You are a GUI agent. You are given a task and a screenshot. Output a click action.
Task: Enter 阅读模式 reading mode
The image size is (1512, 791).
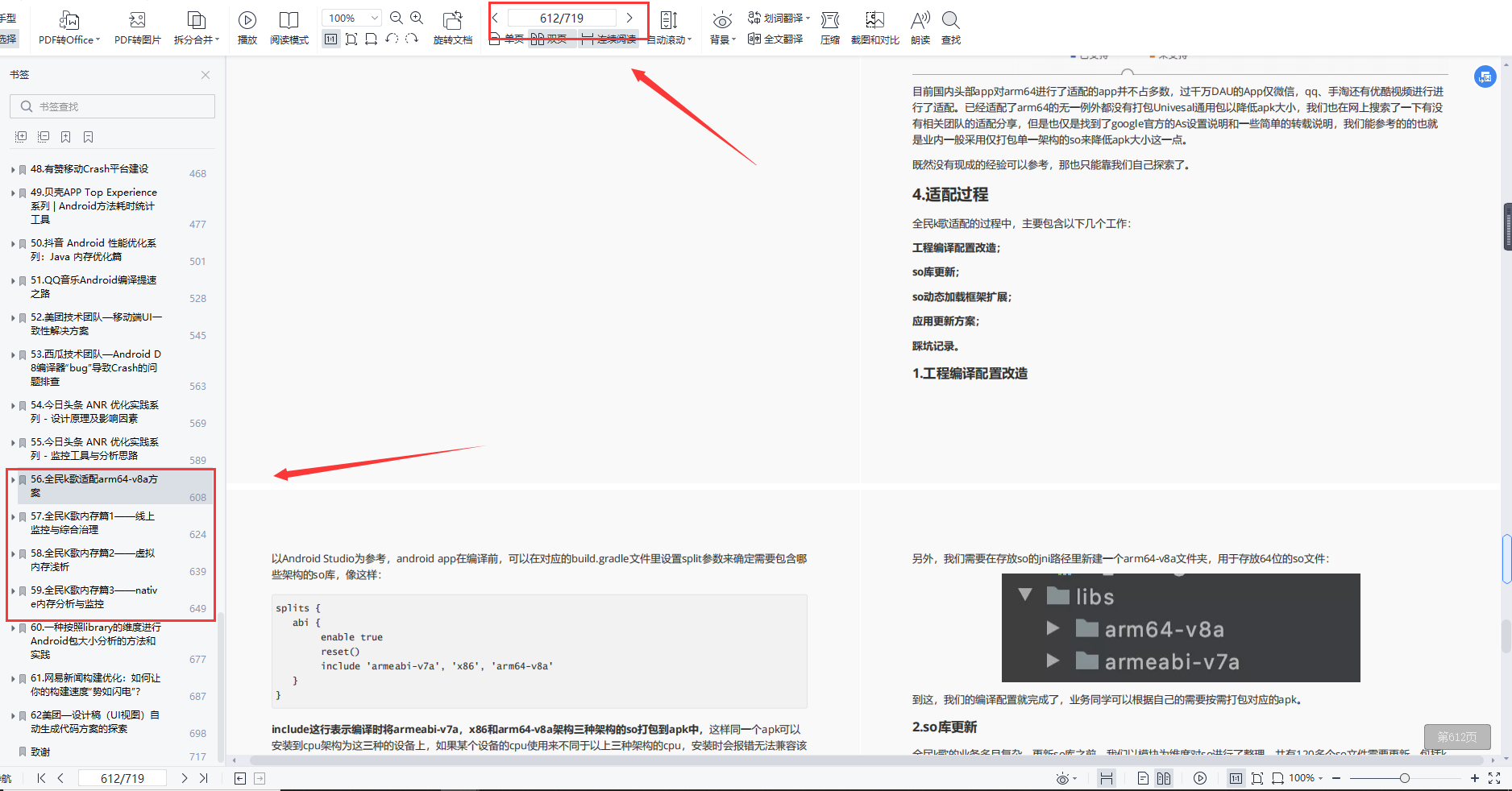click(x=289, y=27)
